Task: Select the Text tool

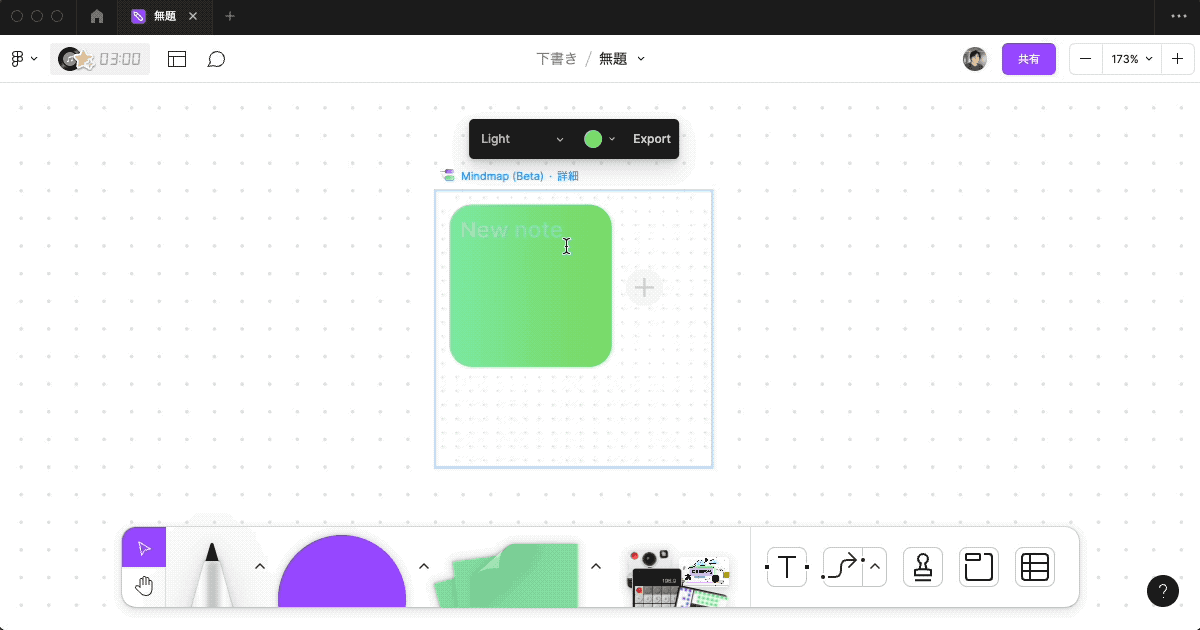Action: [x=786, y=566]
